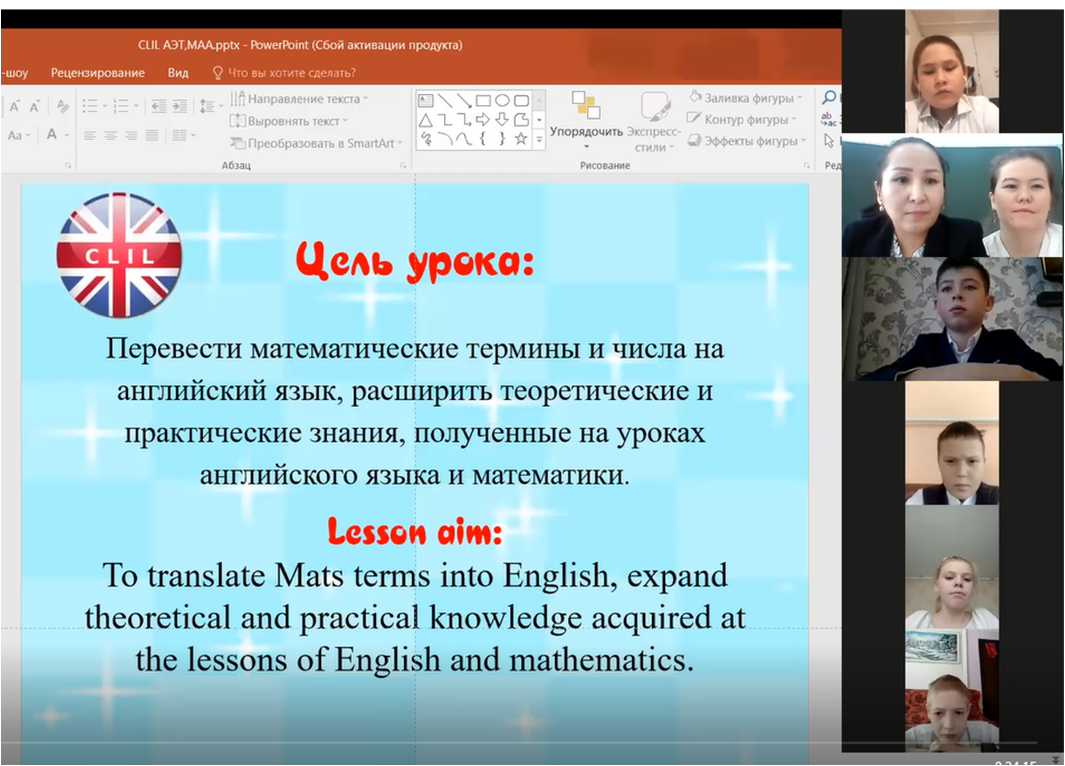Image resolution: width=1065 pixels, height=766 pixels.
Task: Select the triangle shape in the gallery
Action: (x=425, y=120)
